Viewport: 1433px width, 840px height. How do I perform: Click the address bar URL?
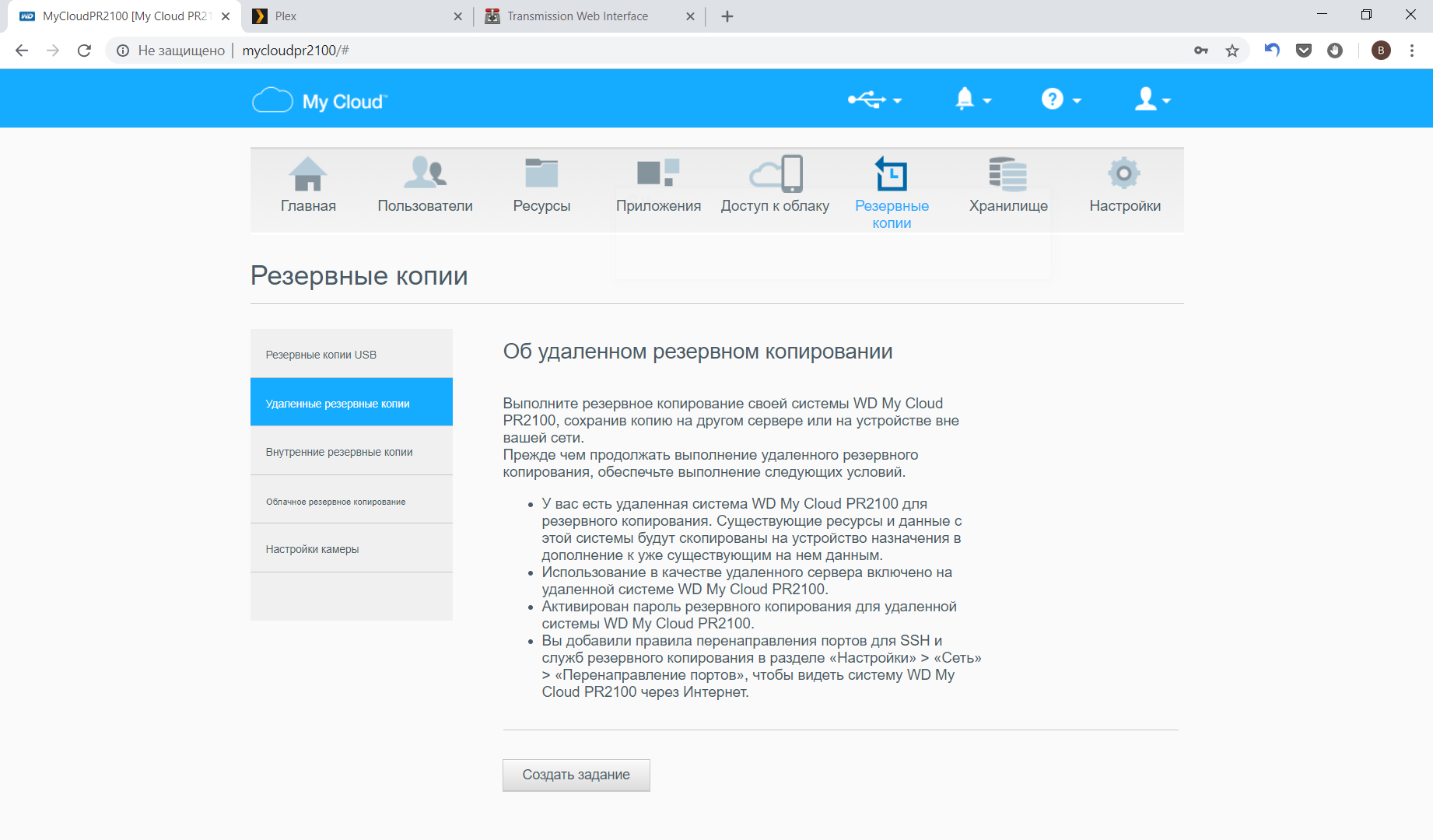(x=296, y=51)
